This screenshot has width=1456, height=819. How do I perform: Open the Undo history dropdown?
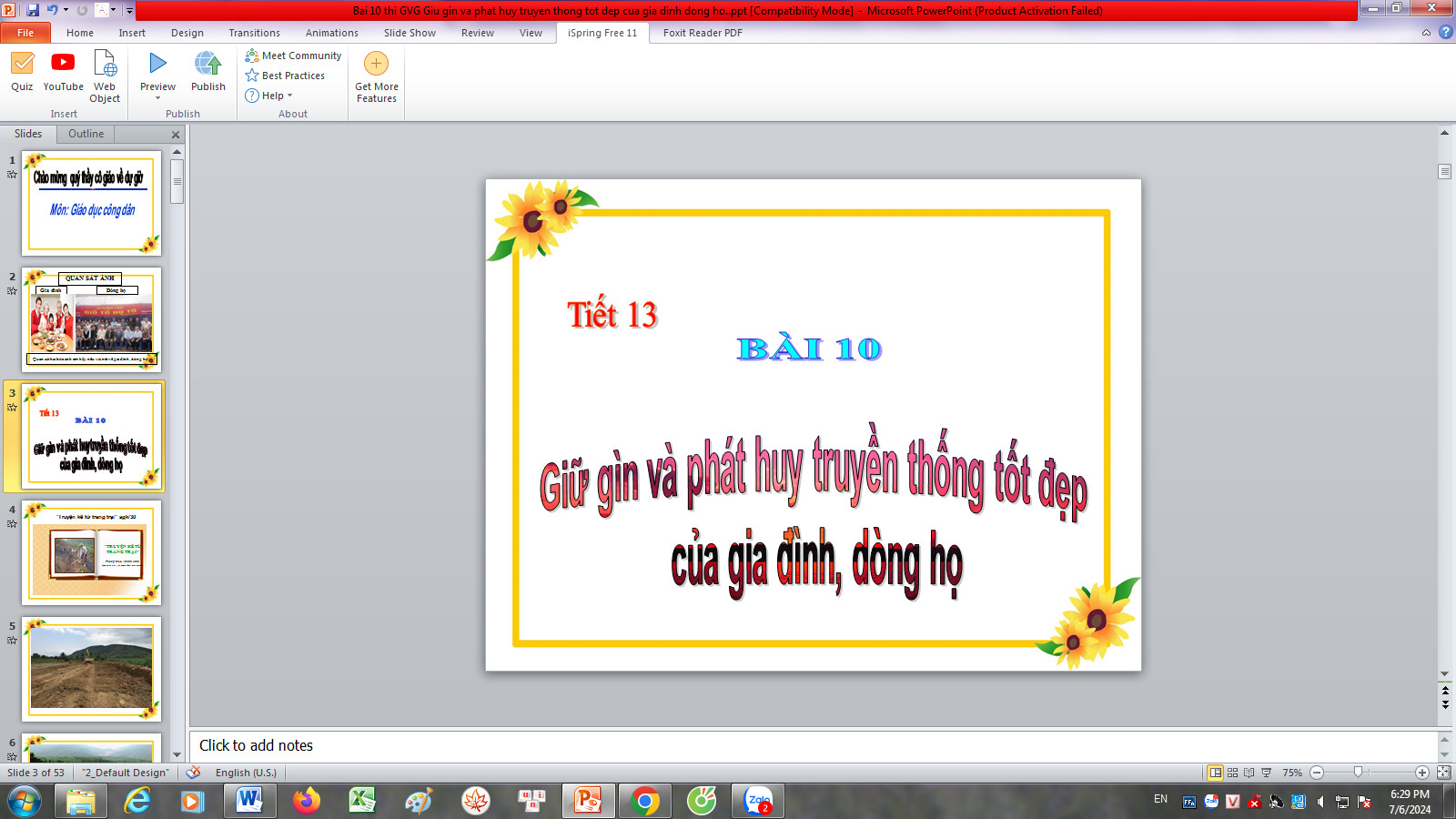(x=66, y=10)
